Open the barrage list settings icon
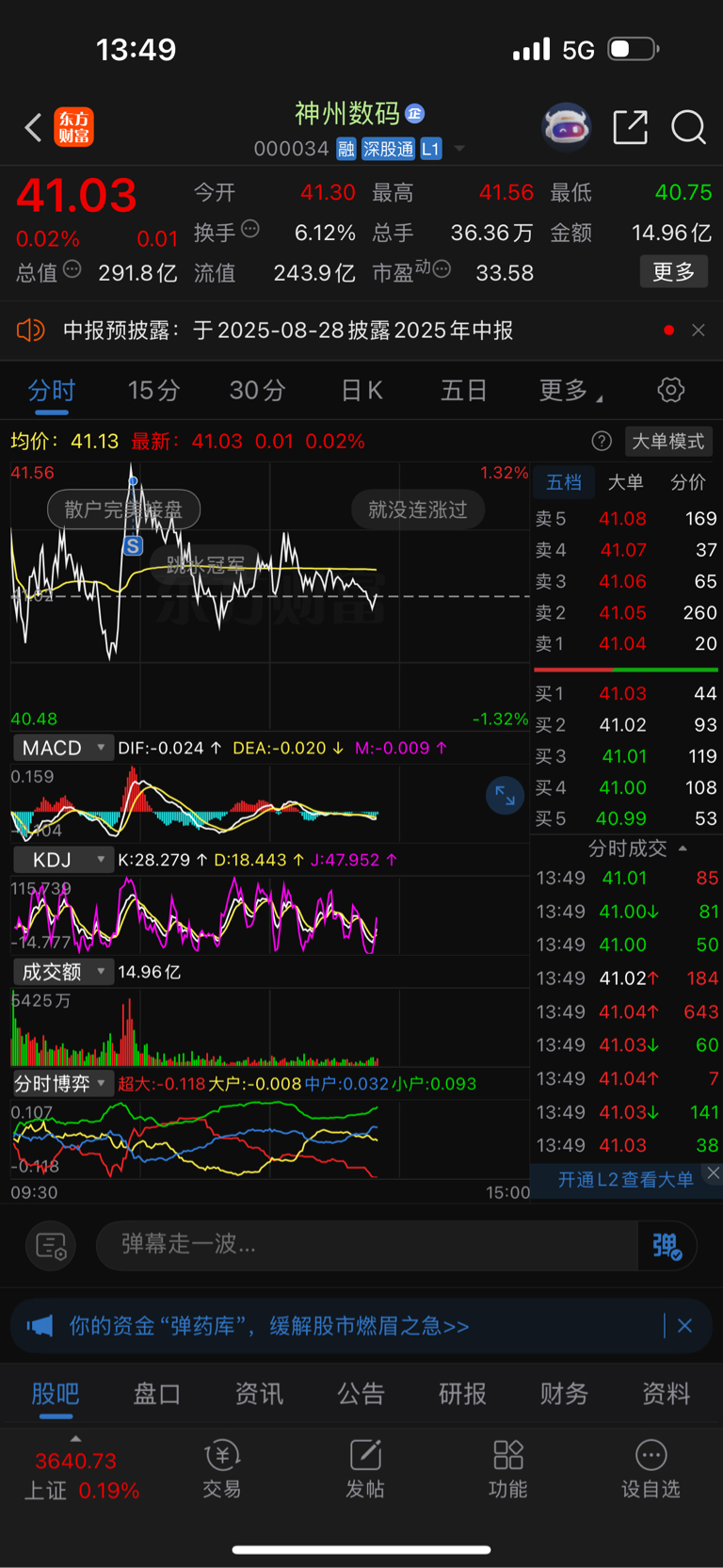Image resolution: width=723 pixels, height=1568 pixels. point(50,1246)
